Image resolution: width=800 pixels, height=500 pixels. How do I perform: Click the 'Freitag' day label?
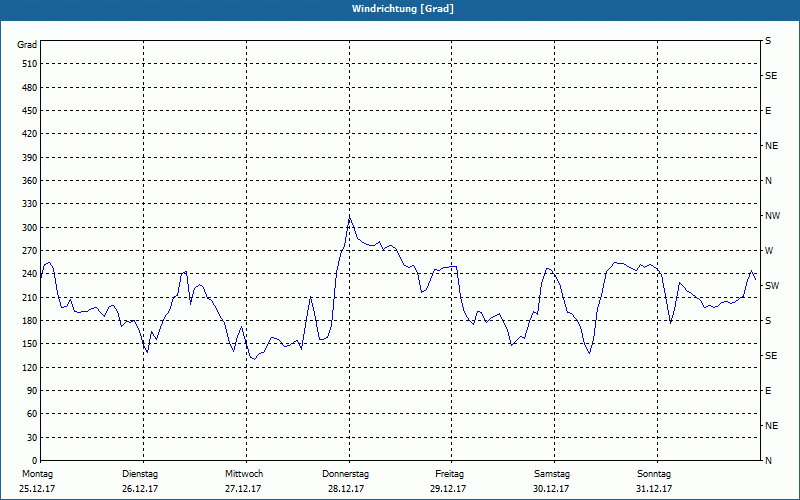click(449, 474)
